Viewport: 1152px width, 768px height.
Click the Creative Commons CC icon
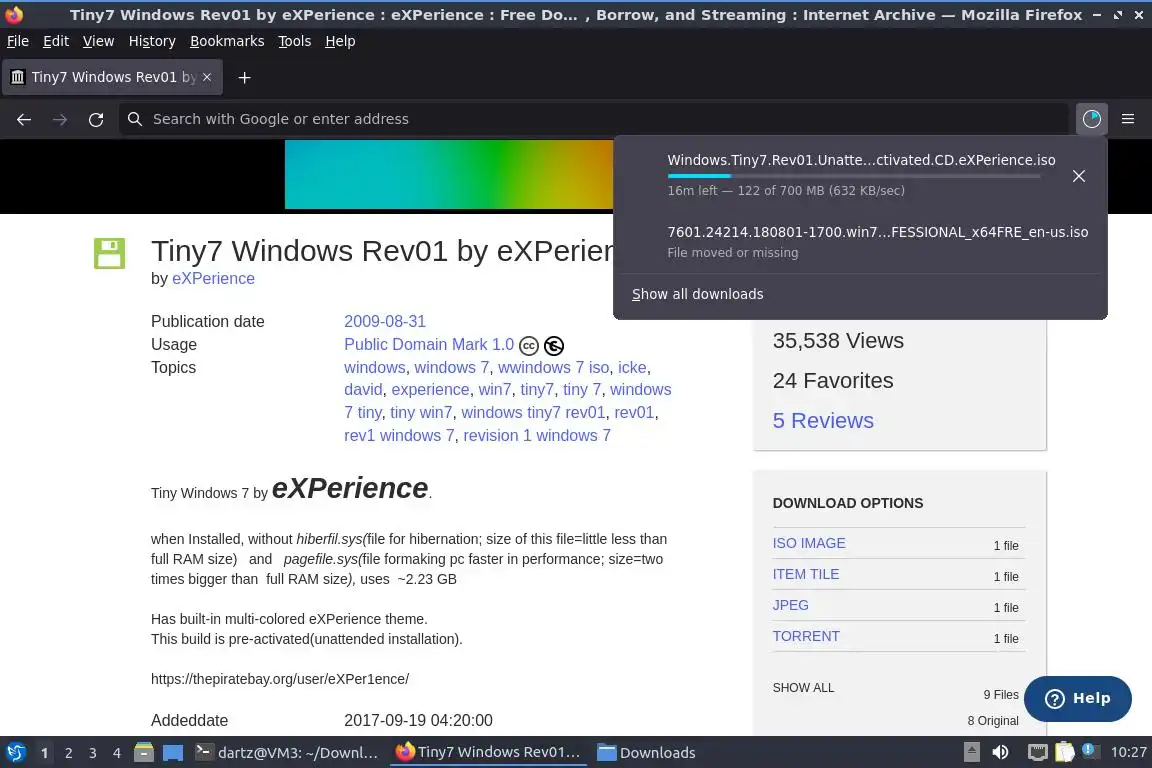[529, 345]
